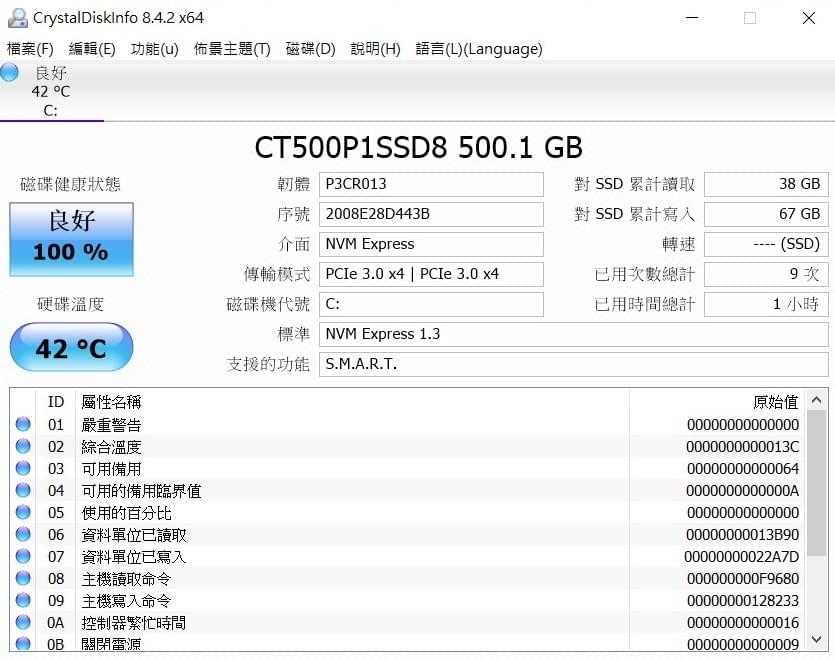835x660 pixels.
Task: Click status icon for attribute 08 主機讀取命令
Action: click(x=23, y=578)
